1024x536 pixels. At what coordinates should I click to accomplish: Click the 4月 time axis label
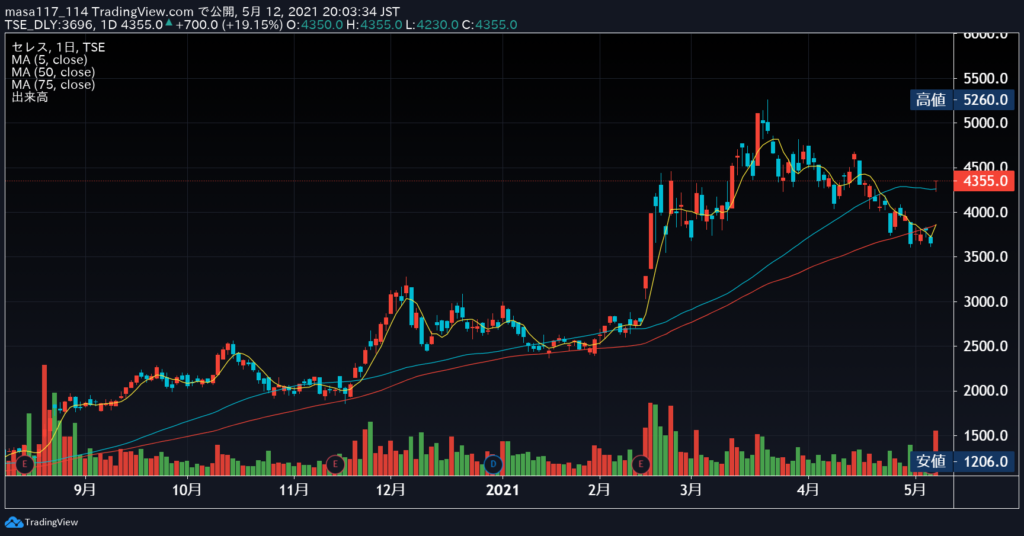pyautogui.click(x=808, y=490)
